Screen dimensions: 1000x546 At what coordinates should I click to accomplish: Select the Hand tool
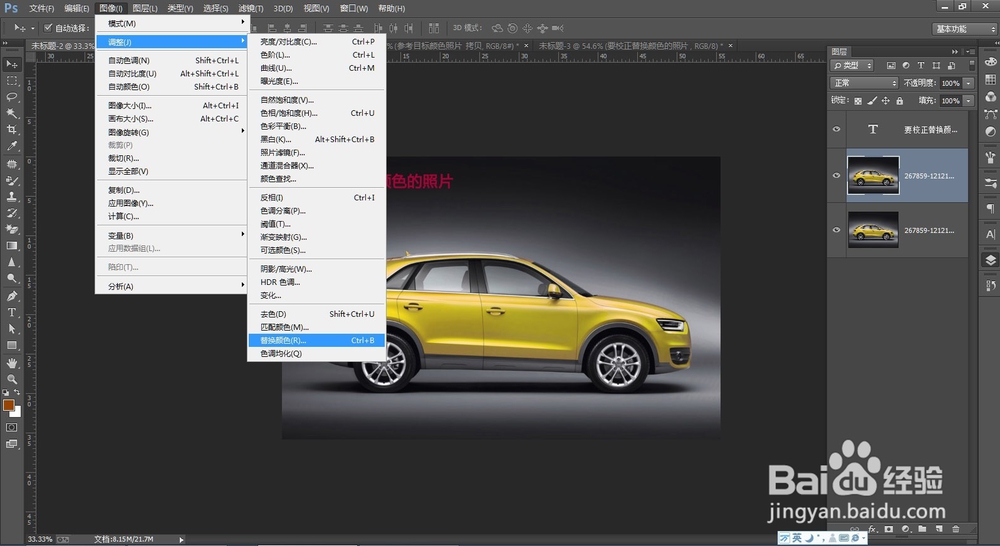[11, 363]
